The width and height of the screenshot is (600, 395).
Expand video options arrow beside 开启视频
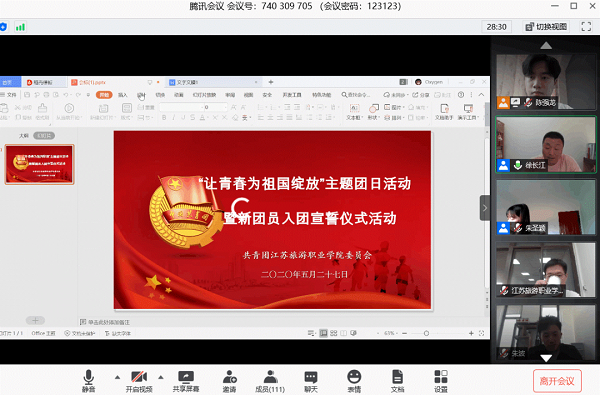(x=161, y=377)
